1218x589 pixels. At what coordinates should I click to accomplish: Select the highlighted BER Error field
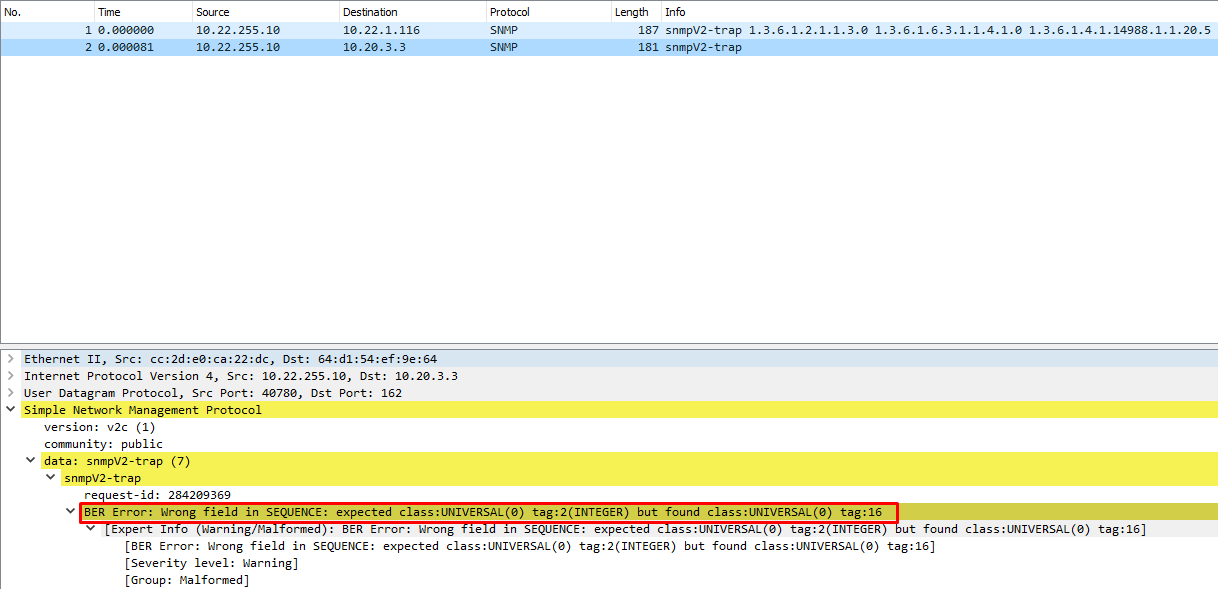click(400, 511)
